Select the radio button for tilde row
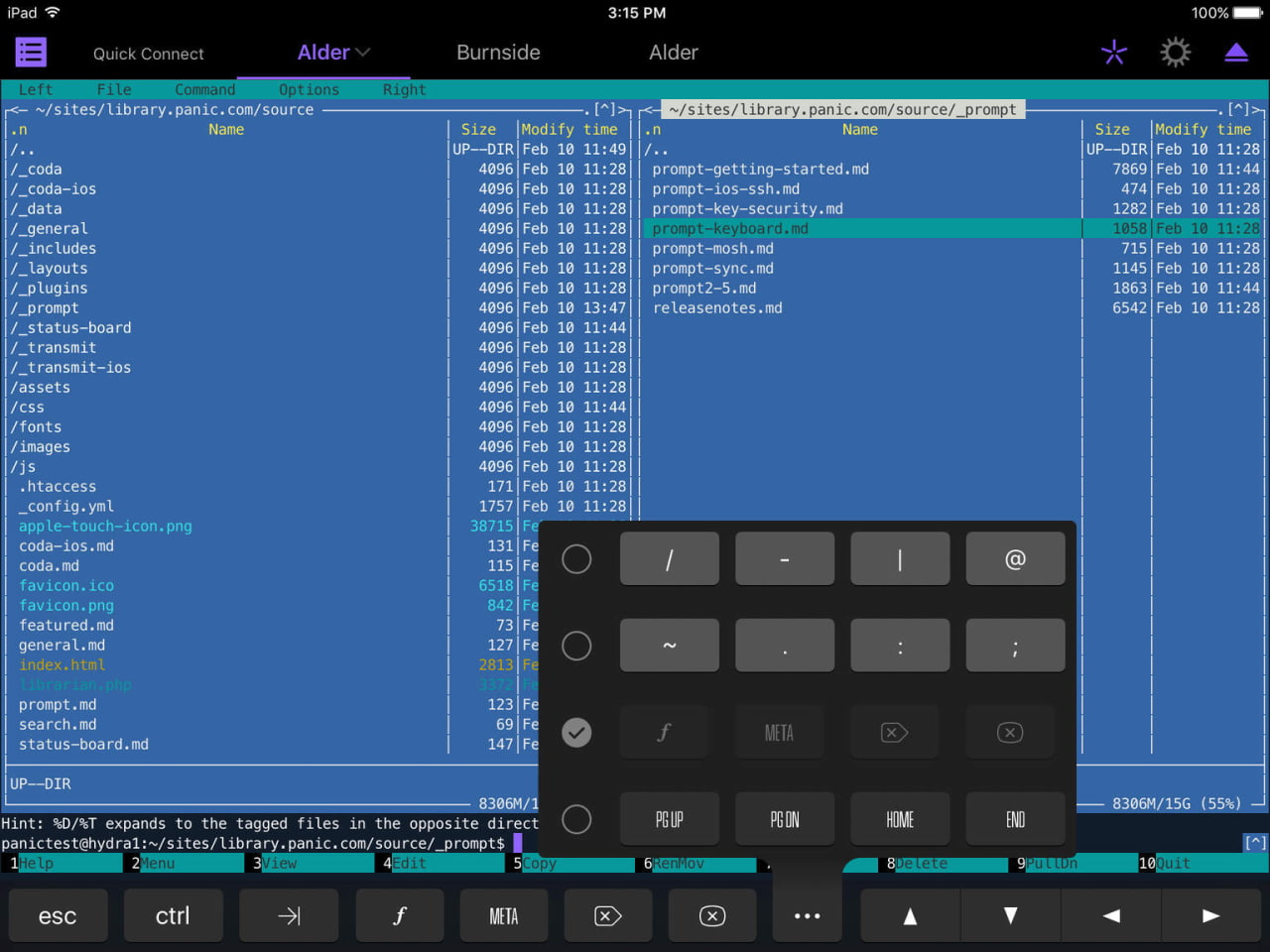Image resolution: width=1270 pixels, height=952 pixels. pos(576,647)
